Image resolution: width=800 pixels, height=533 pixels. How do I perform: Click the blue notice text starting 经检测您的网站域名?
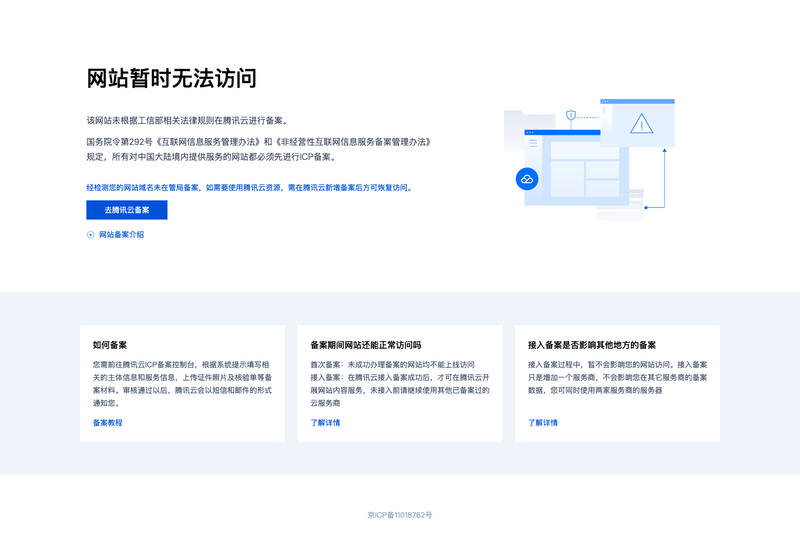[249, 187]
